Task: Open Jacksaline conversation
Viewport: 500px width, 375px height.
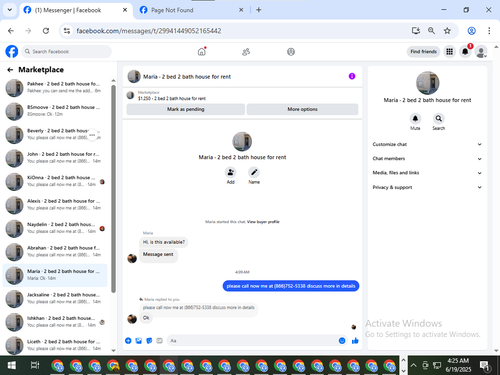Action: coord(55,299)
